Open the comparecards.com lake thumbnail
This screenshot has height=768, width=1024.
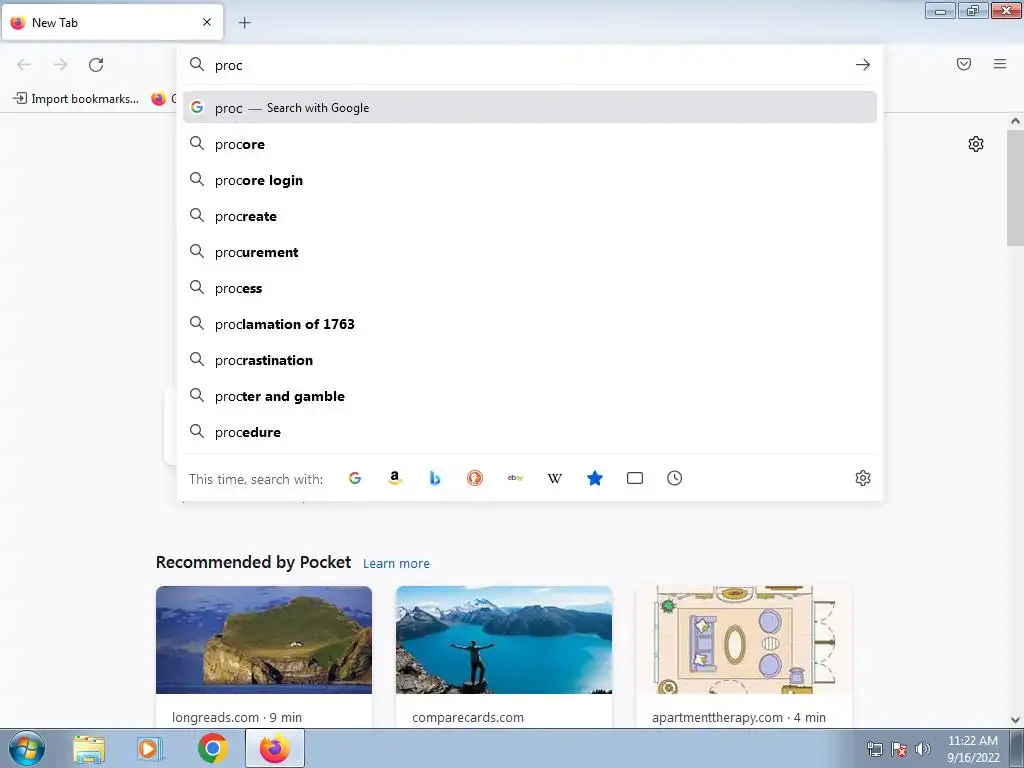click(504, 640)
